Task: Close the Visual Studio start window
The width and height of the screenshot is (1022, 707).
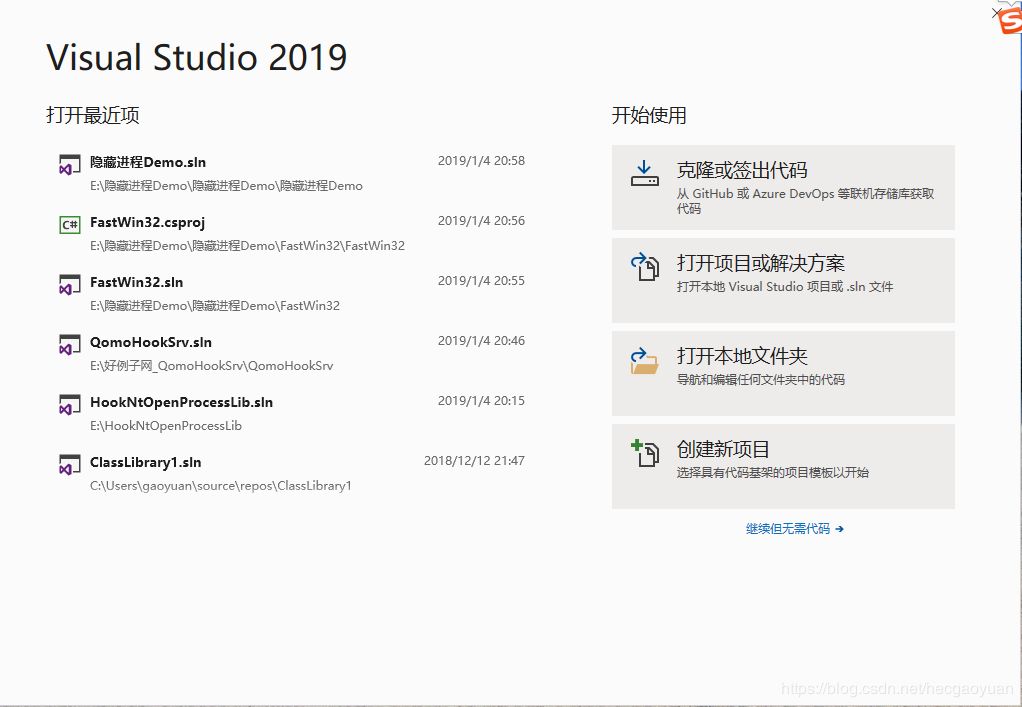Action: (995, 12)
